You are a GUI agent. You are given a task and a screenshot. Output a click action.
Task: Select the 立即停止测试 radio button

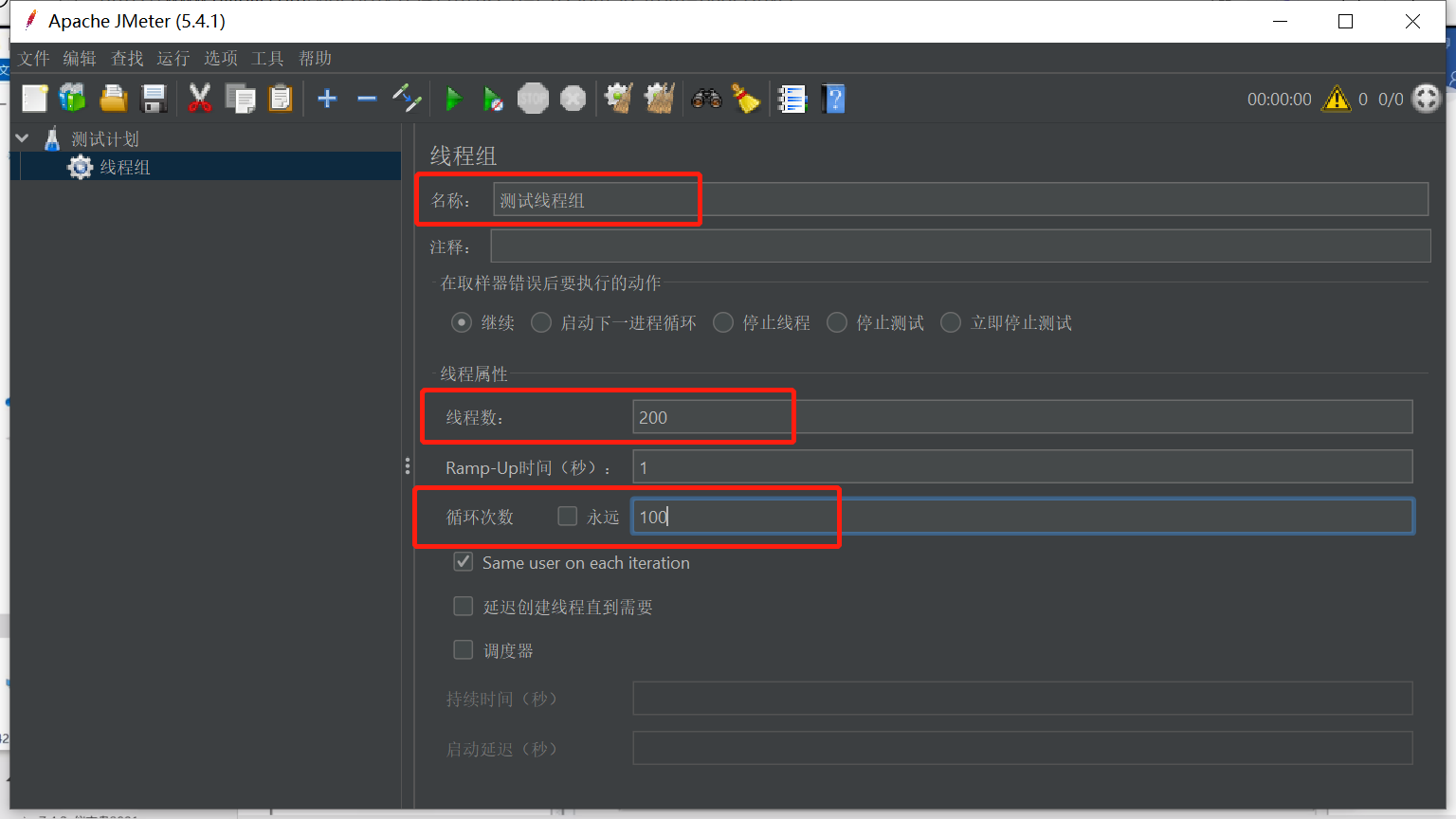tap(951, 323)
